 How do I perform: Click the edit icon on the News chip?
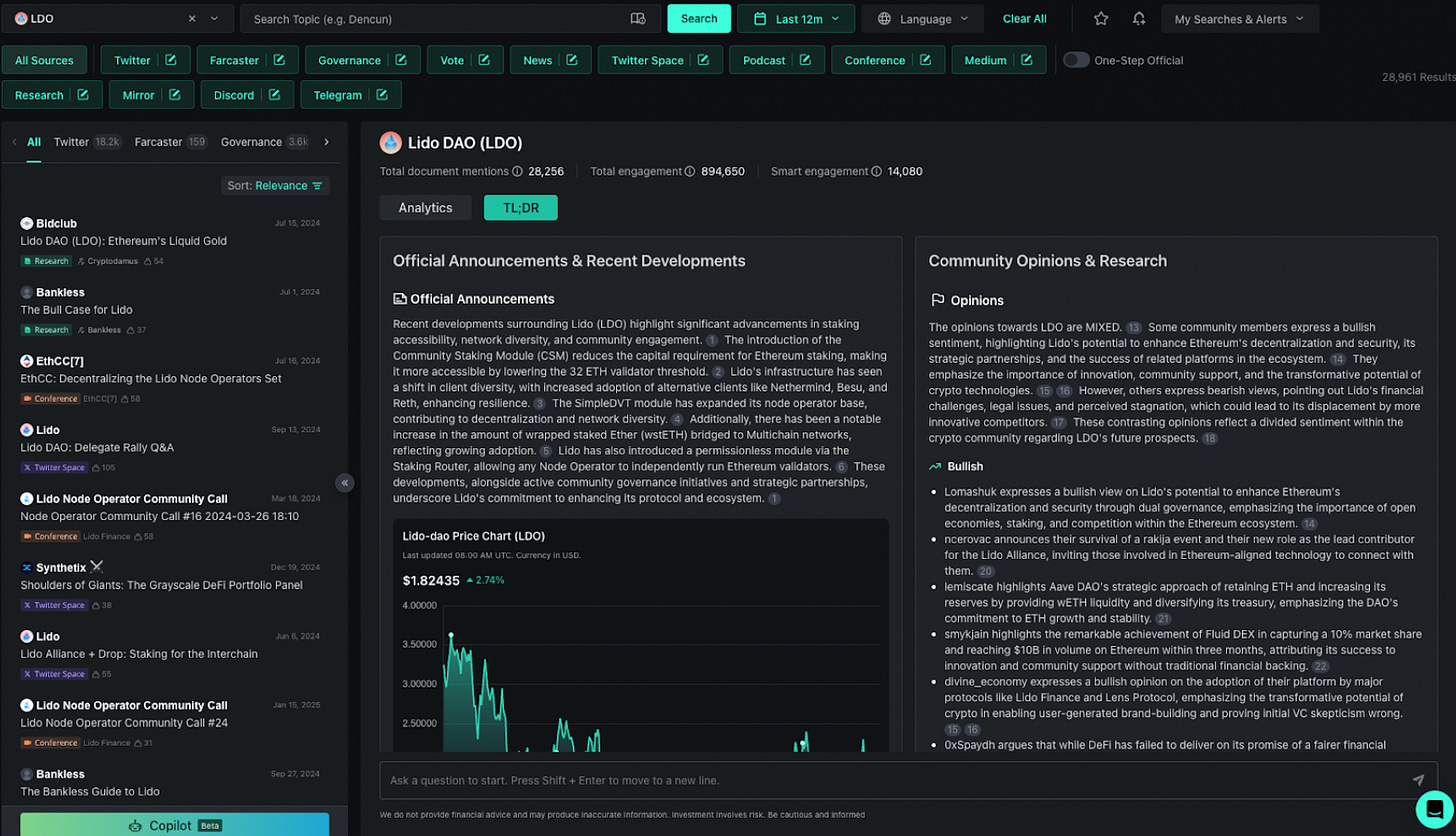[x=572, y=60]
